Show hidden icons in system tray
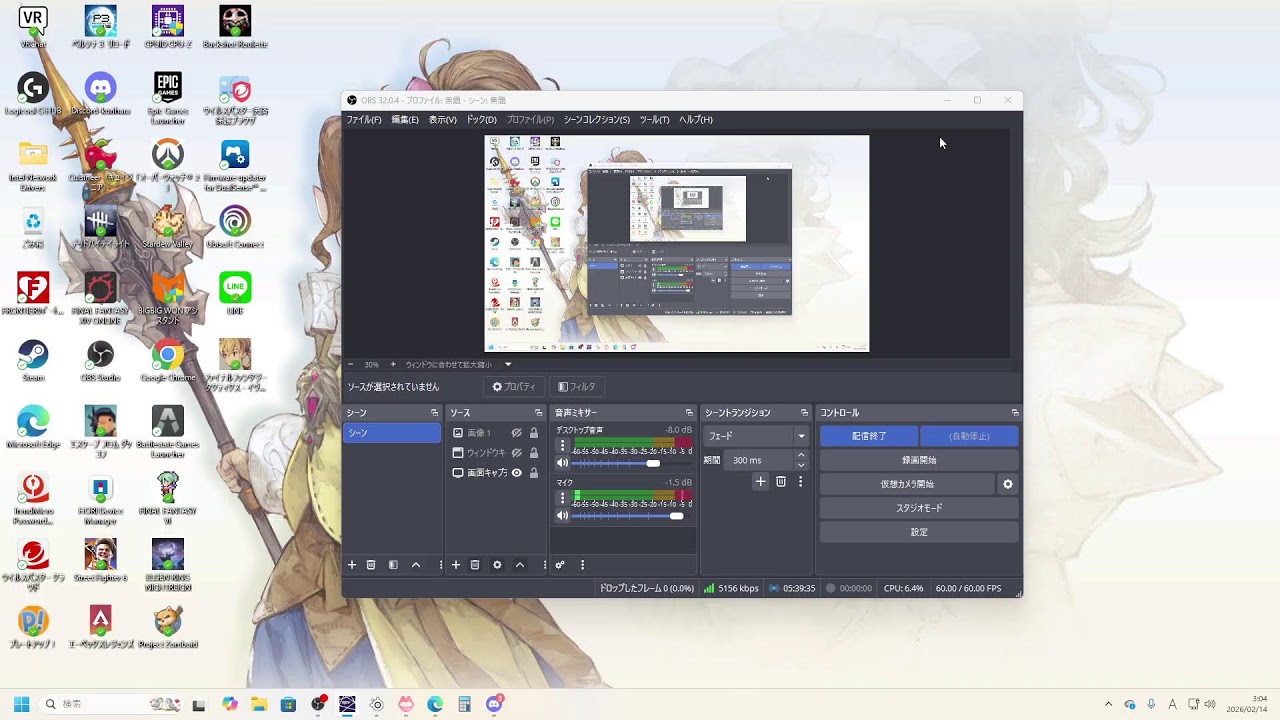The height and width of the screenshot is (720, 1280). pyautogui.click(x=1108, y=704)
